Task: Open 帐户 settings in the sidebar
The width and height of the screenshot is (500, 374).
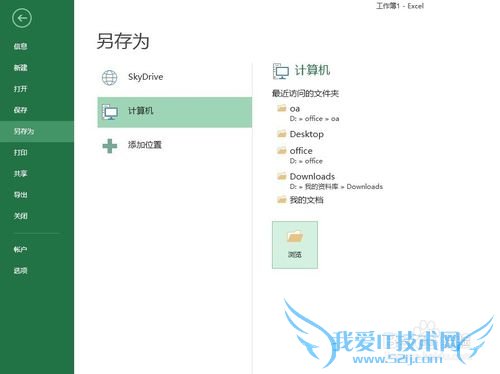Action: [20, 249]
